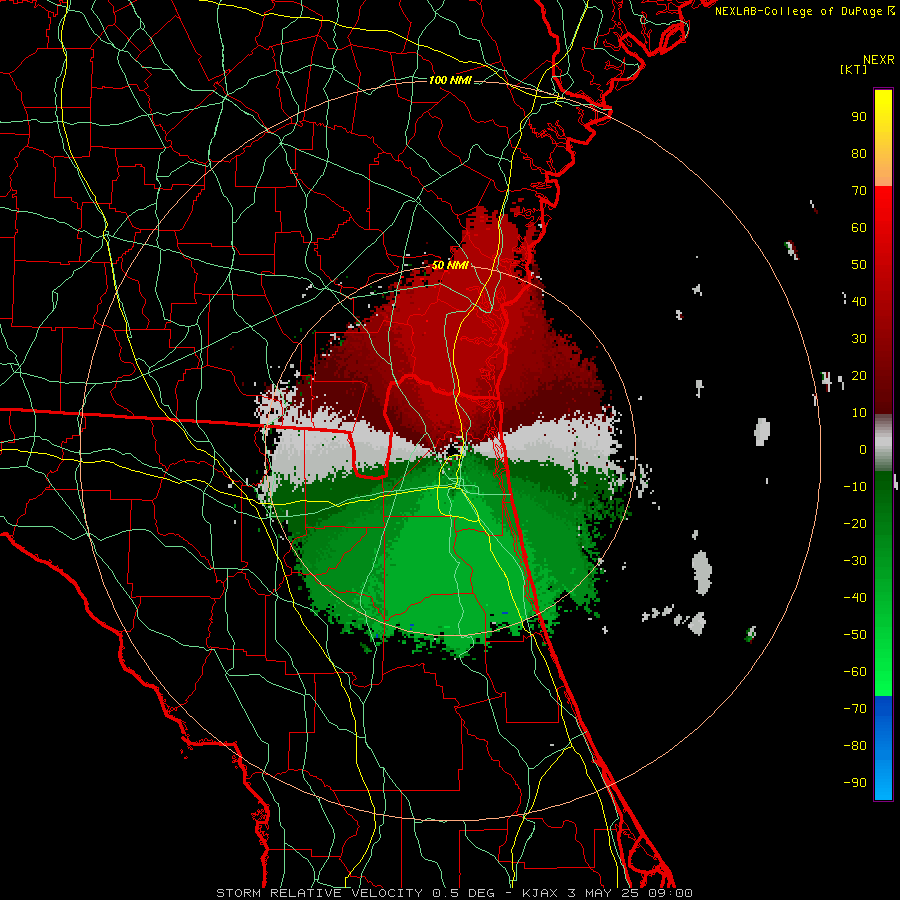Select the -50 value on the velocity scale
The height and width of the screenshot is (900, 900).
click(855, 635)
